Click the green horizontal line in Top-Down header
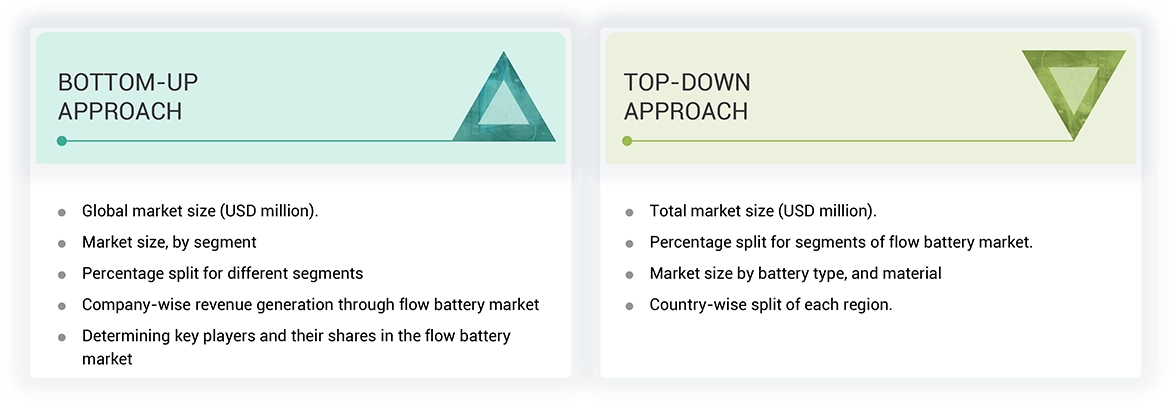1170x404 pixels. click(x=850, y=141)
